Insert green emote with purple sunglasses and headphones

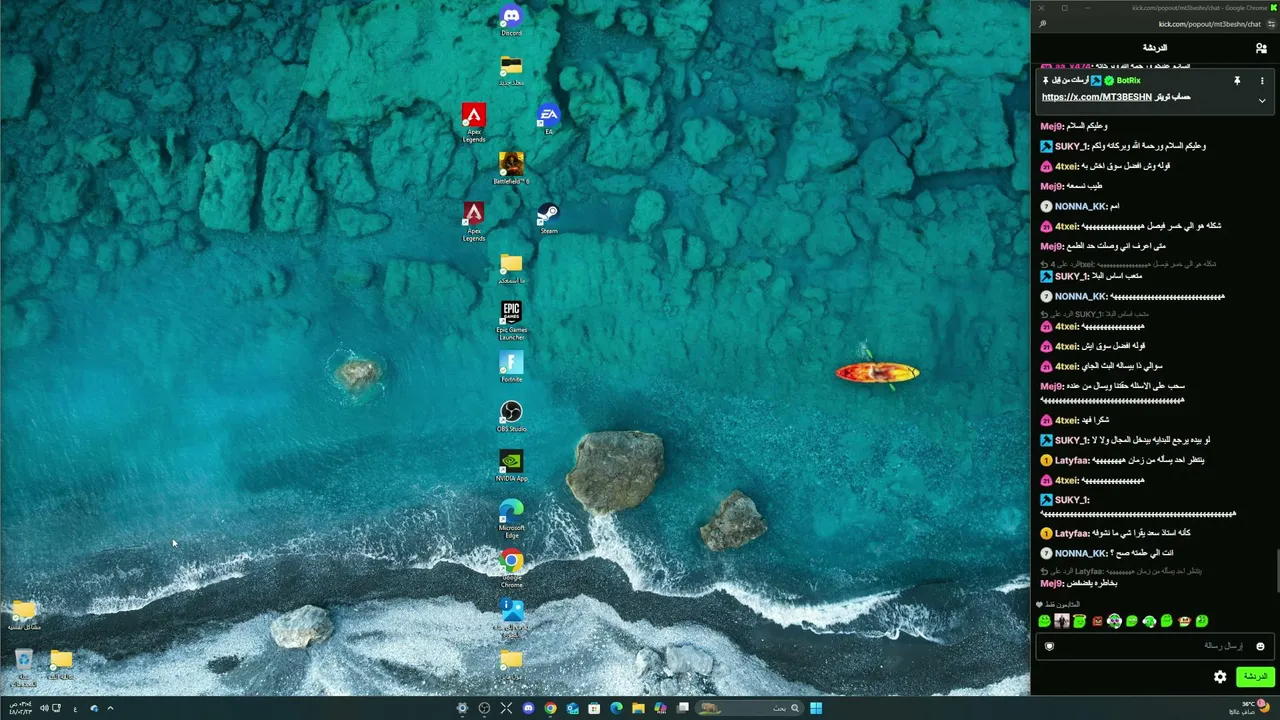coord(1114,621)
